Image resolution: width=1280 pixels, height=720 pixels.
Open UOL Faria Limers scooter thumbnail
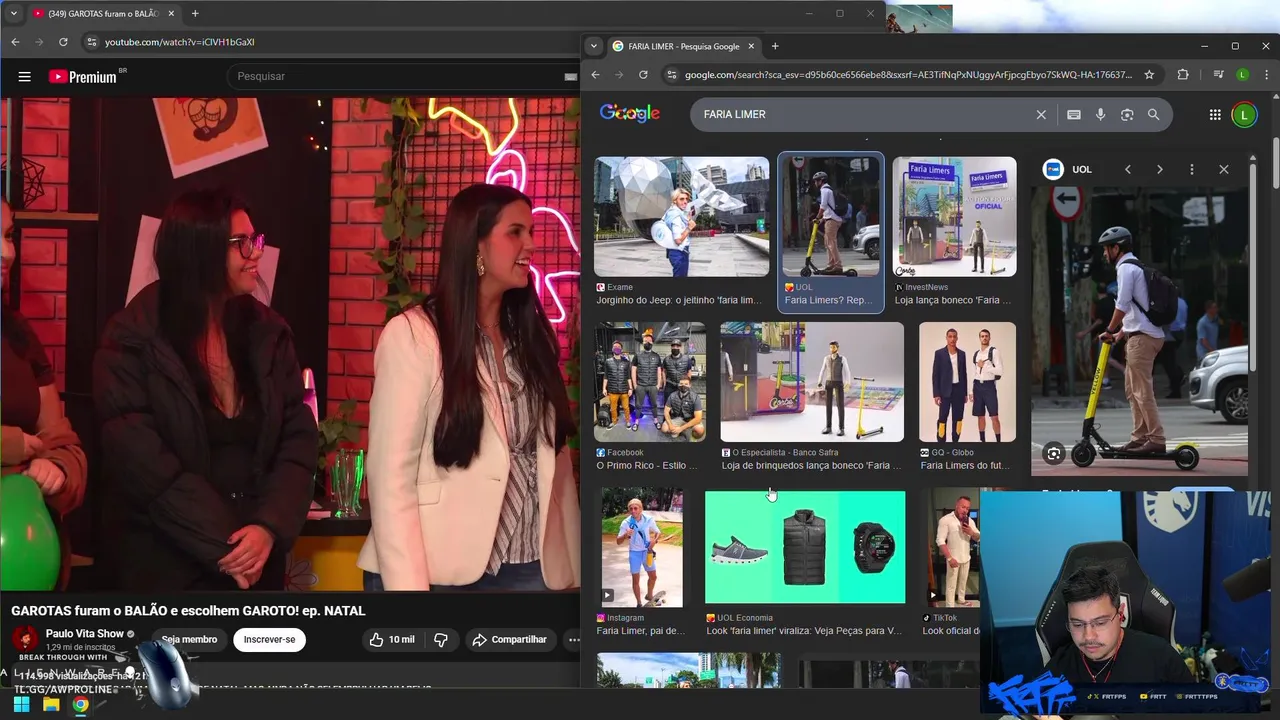pyautogui.click(x=831, y=216)
